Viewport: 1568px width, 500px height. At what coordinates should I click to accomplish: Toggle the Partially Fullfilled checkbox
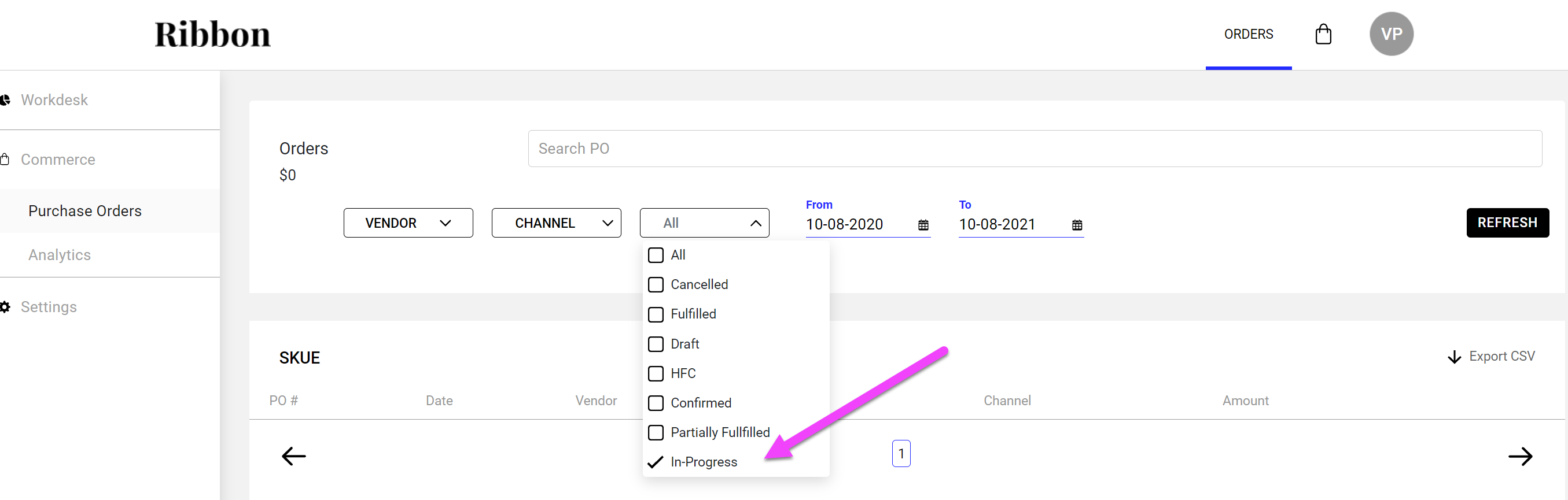click(x=656, y=432)
